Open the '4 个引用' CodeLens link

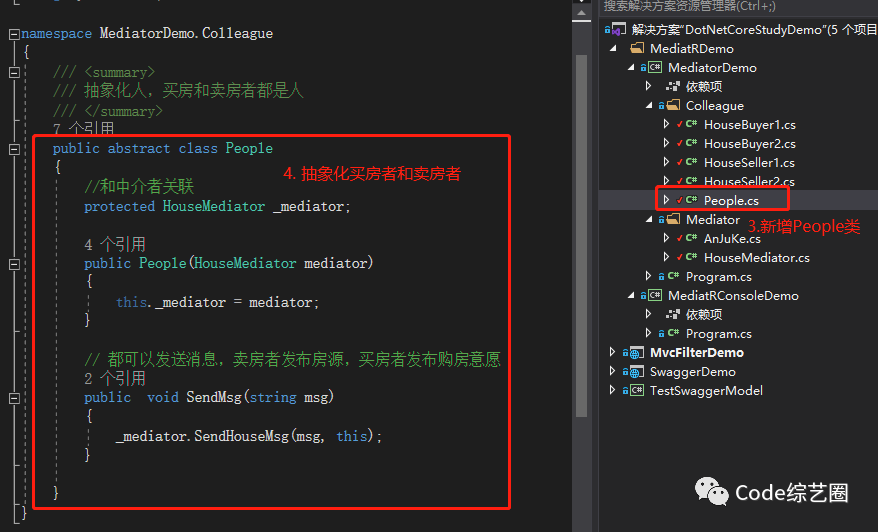click(x=115, y=245)
